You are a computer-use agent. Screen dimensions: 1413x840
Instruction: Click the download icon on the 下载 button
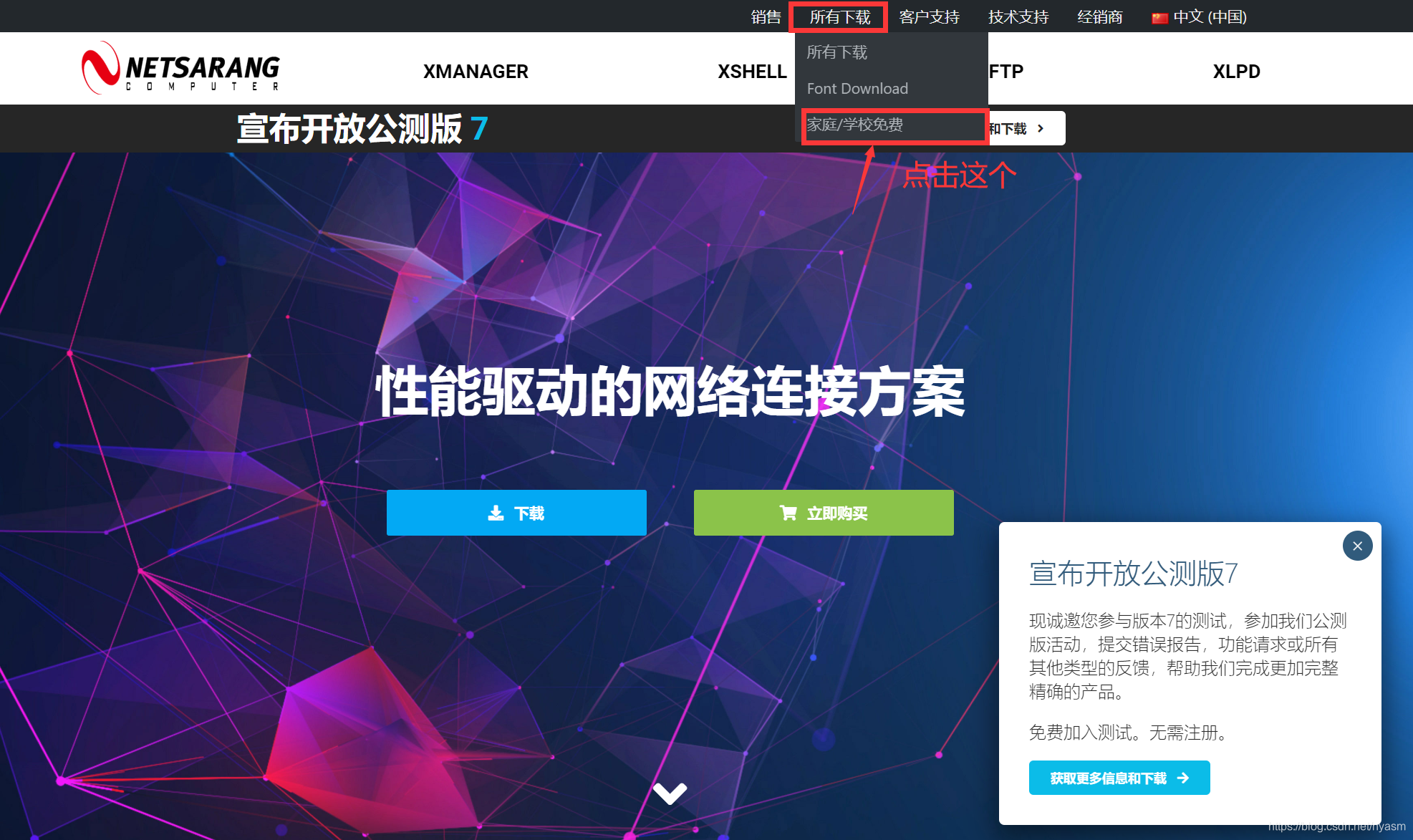click(x=495, y=513)
